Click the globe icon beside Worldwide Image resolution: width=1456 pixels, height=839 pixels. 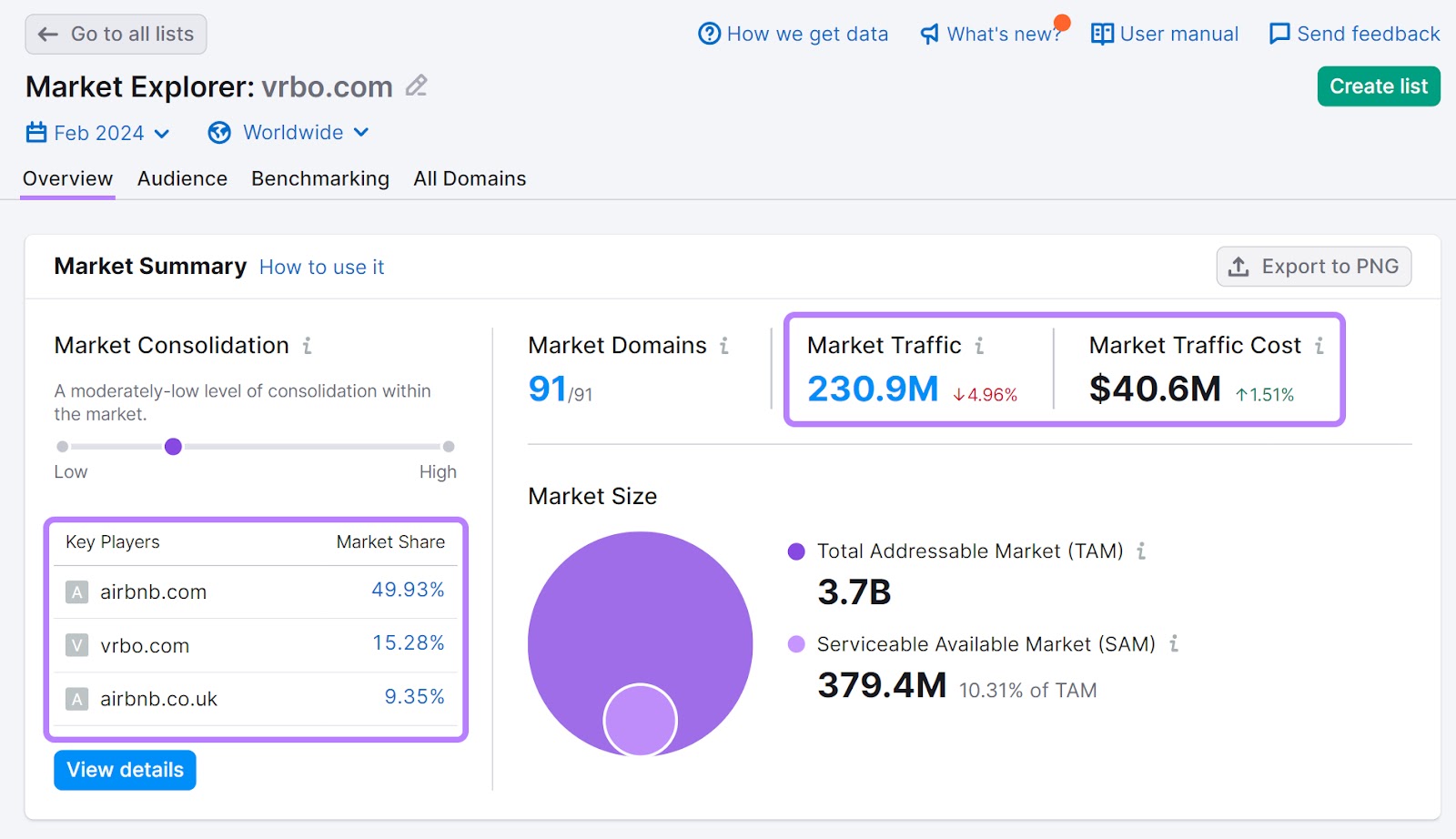(219, 133)
